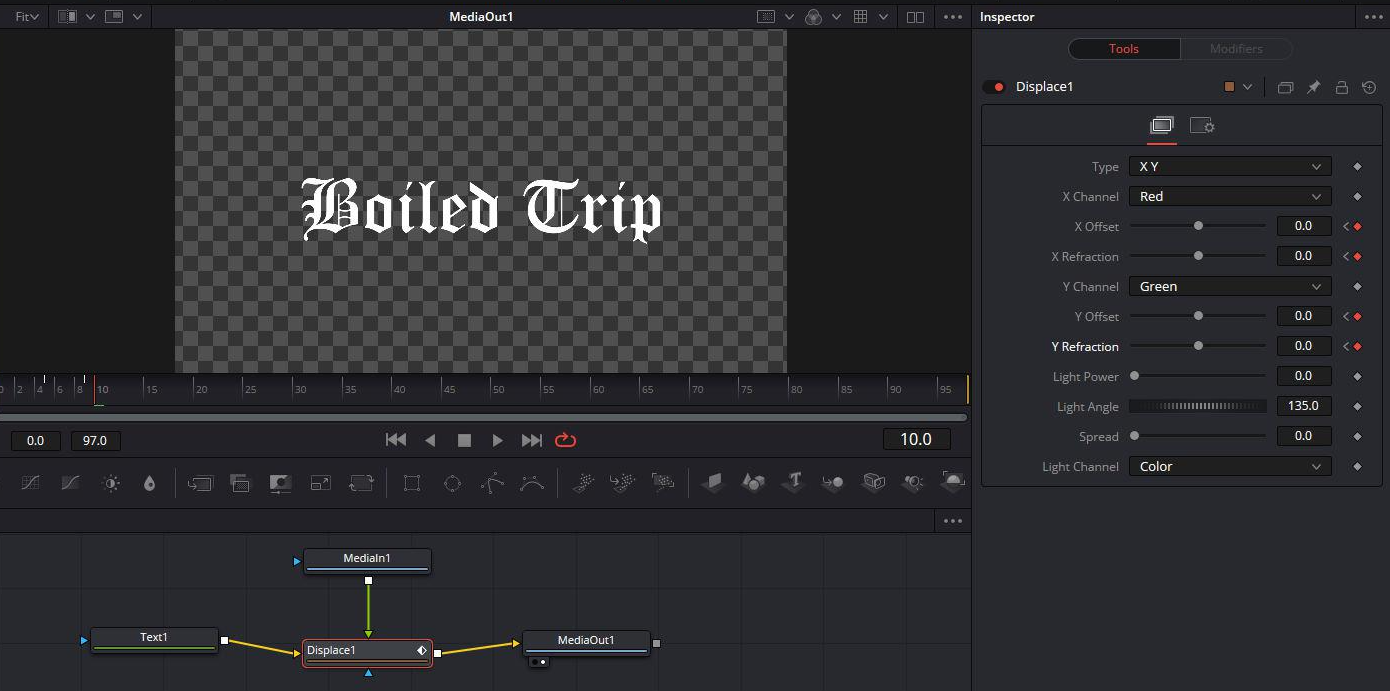This screenshot has width=1390, height=691.
Task: Expand the Displace1 node color dropdown arrow
Action: click(1247, 87)
